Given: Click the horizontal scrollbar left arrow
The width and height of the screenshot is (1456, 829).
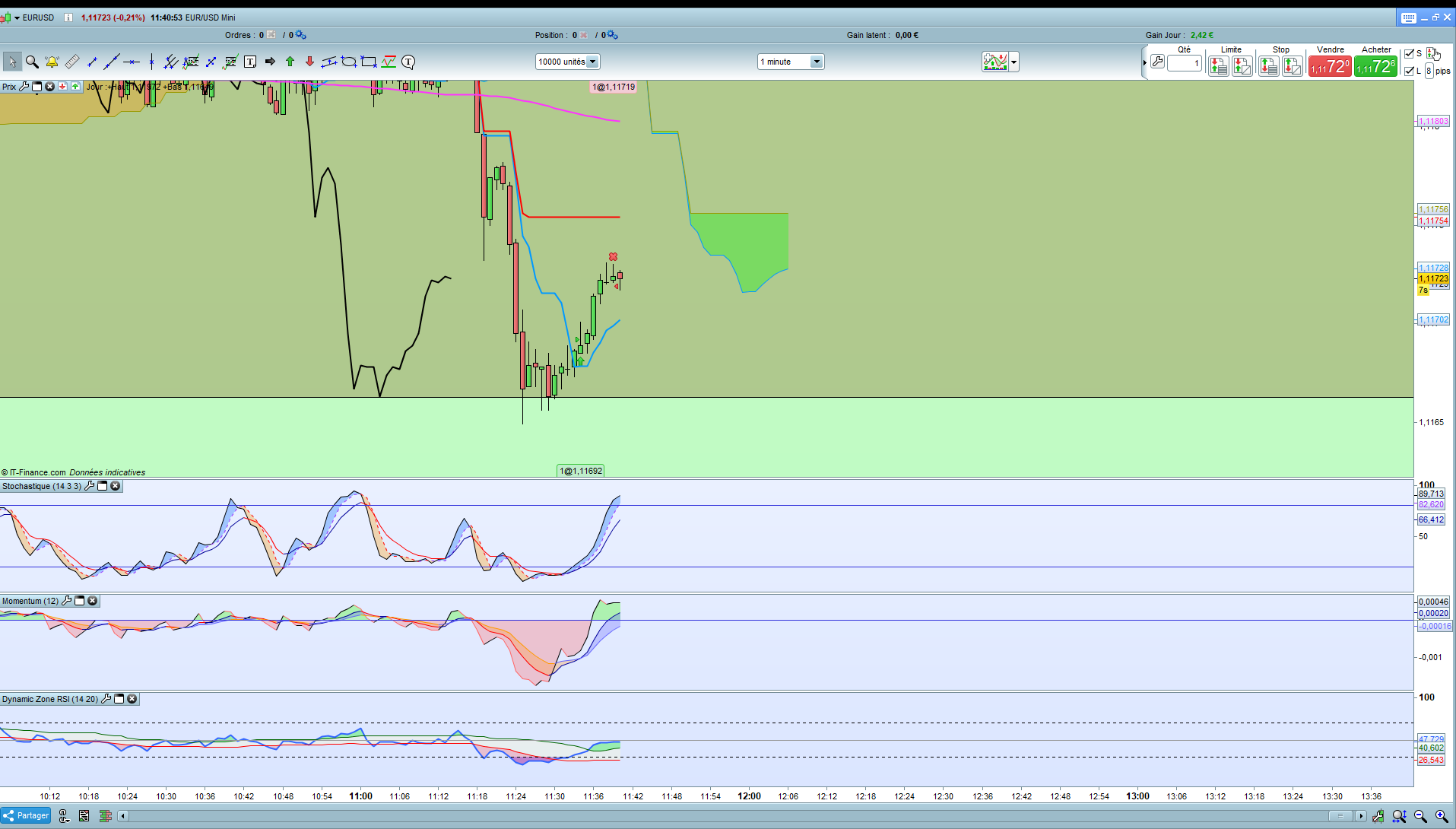Looking at the screenshot, I should pos(123,816).
